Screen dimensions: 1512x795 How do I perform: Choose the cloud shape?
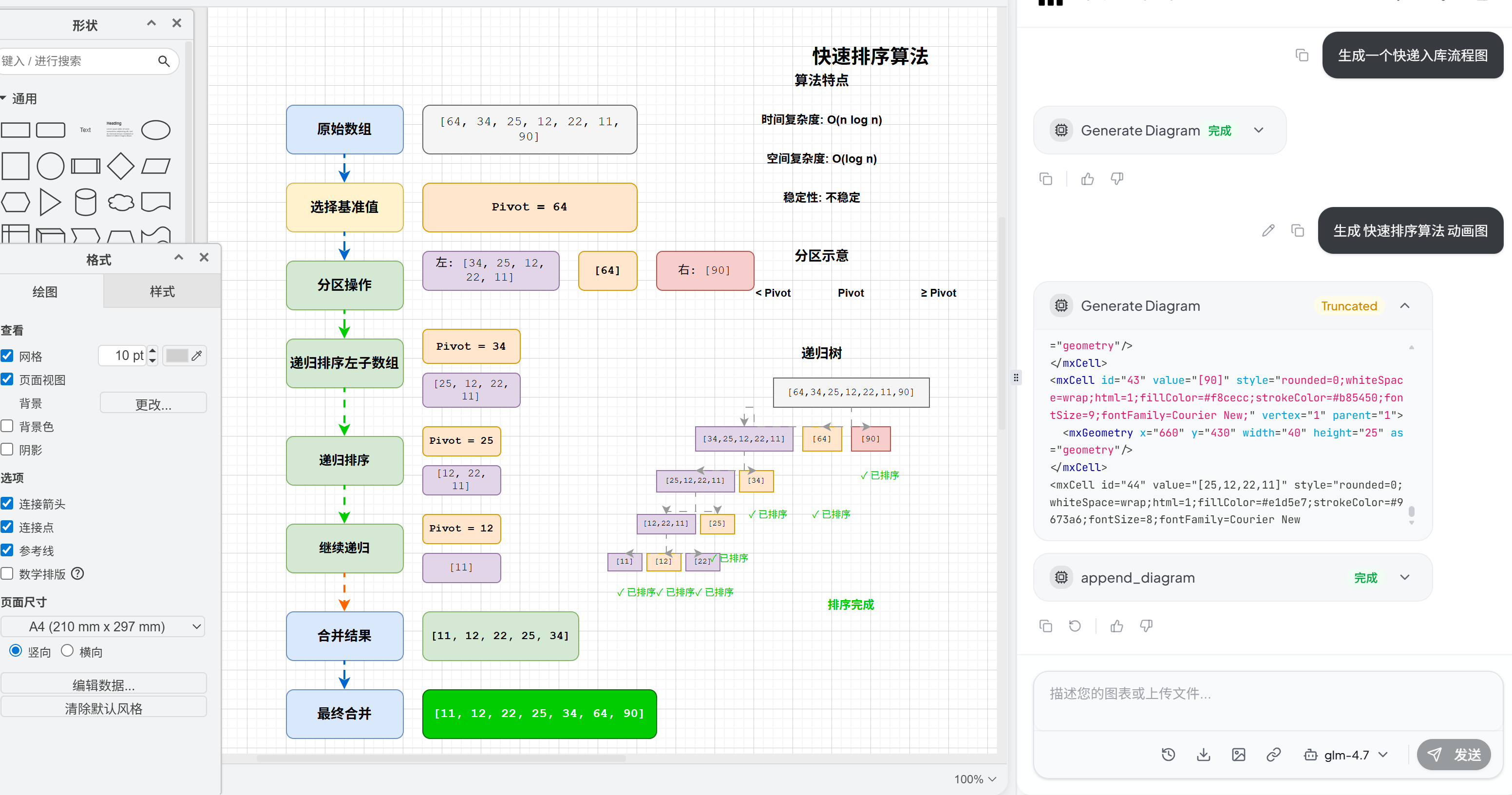(x=121, y=203)
